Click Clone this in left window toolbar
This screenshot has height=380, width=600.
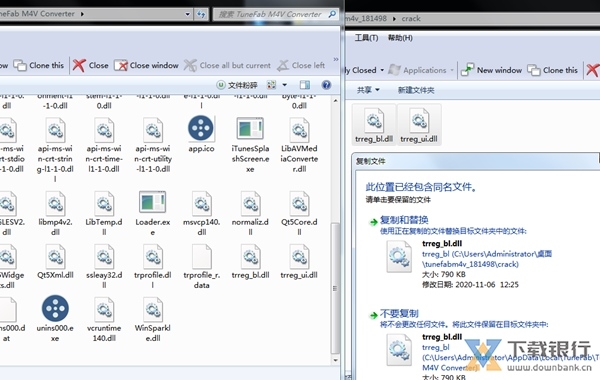pos(39,65)
